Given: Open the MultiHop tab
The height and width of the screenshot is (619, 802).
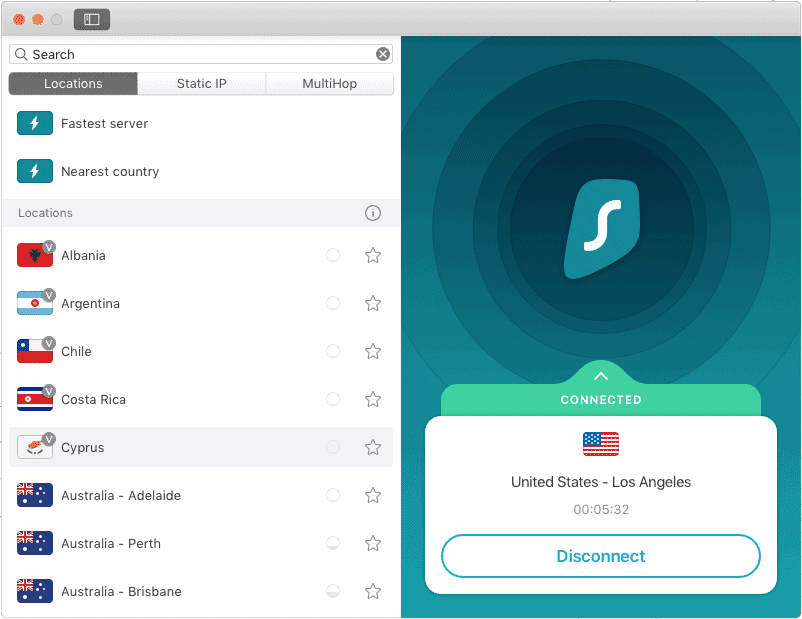Looking at the screenshot, I should point(330,83).
